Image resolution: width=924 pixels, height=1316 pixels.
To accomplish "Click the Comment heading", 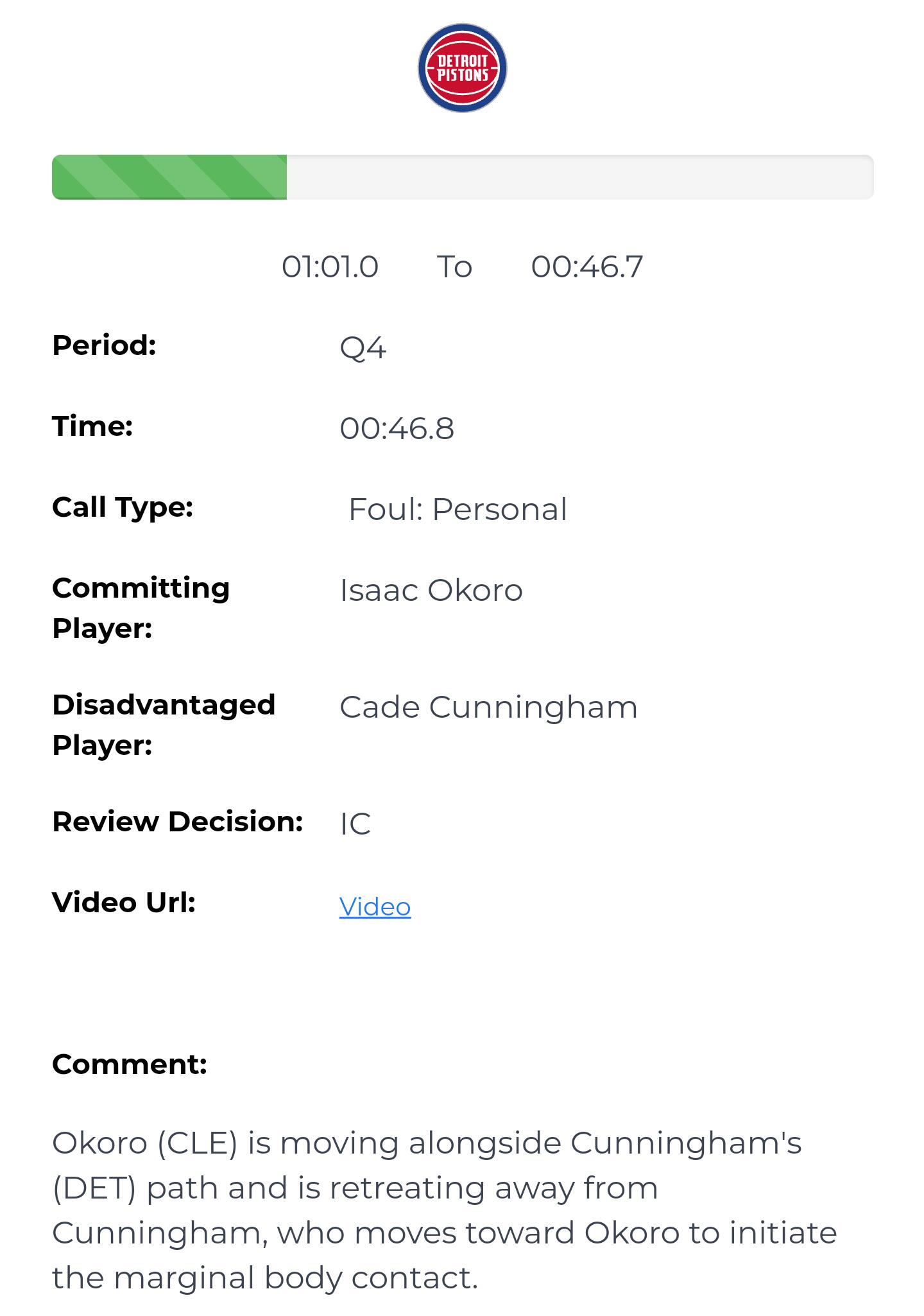I will tap(130, 1064).
